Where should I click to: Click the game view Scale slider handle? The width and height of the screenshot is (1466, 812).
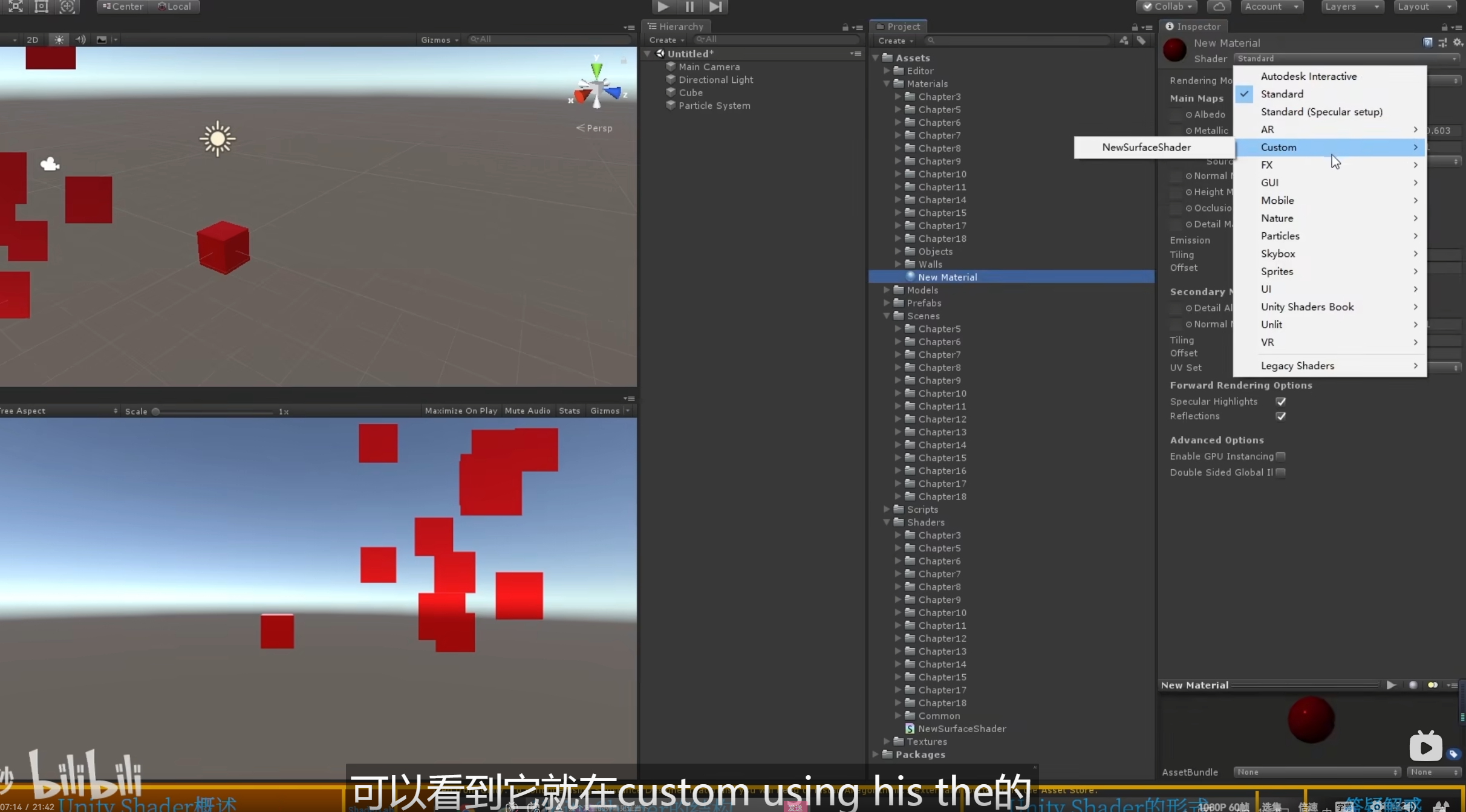pyautogui.click(x=155, y=412)
